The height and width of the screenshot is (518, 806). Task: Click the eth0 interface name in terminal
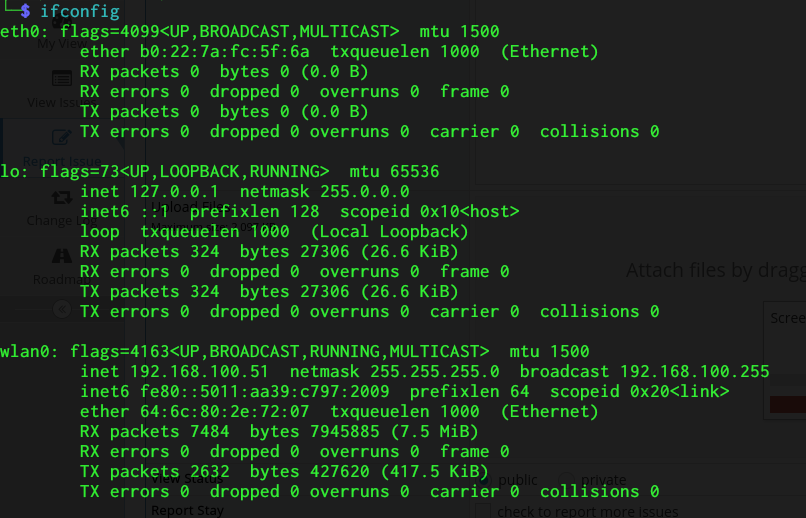click(x=17, y=32)
